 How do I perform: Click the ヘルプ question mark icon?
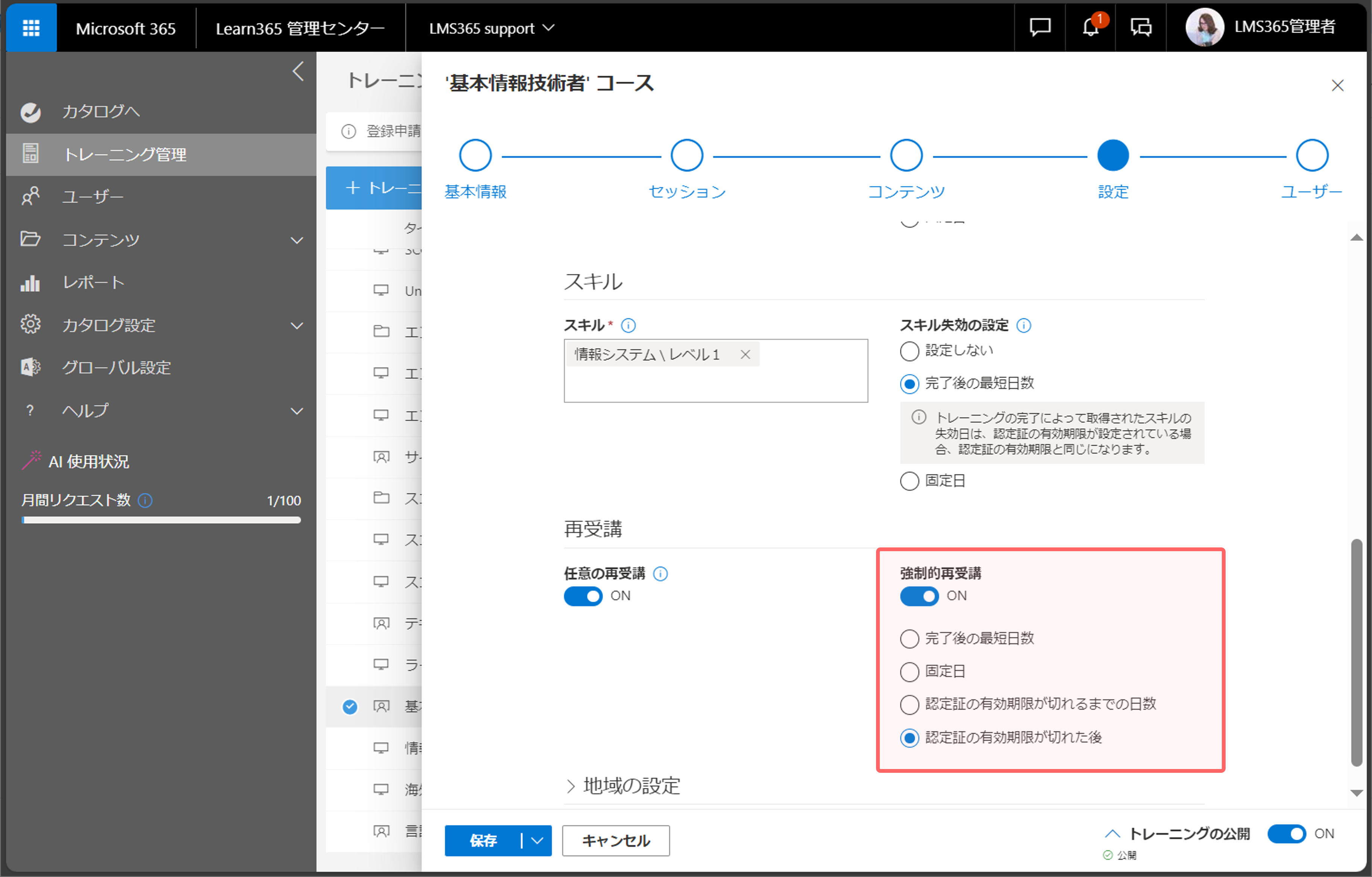coord(30,410)
